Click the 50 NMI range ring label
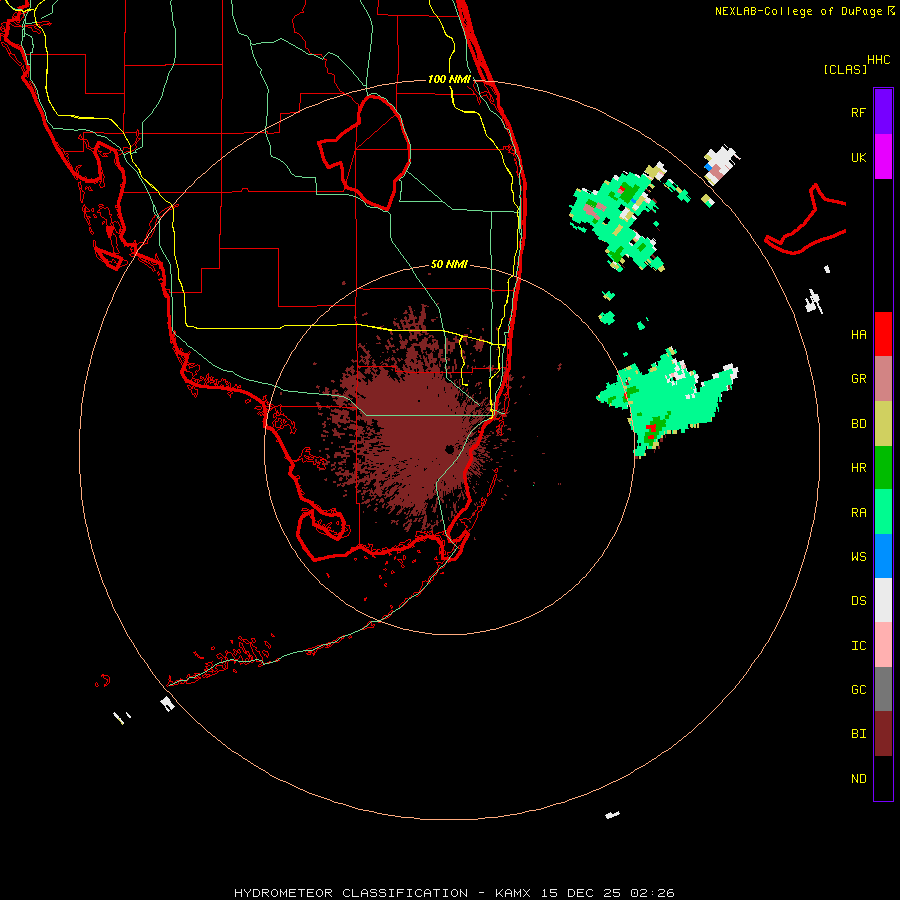 click(449, 264)
